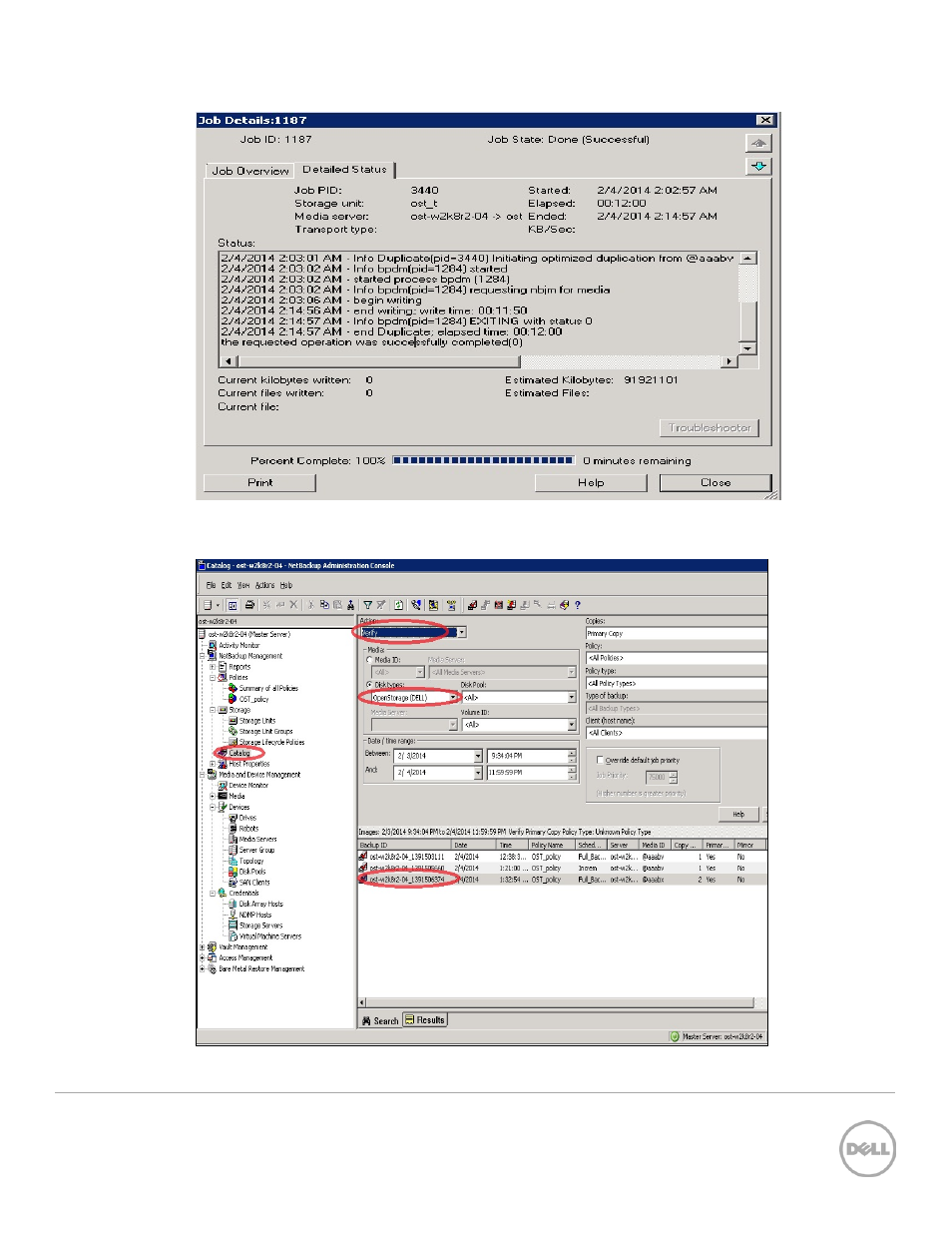Click the Client host name field
Viewport: 952px width, 1233px height.
[676, 733]
